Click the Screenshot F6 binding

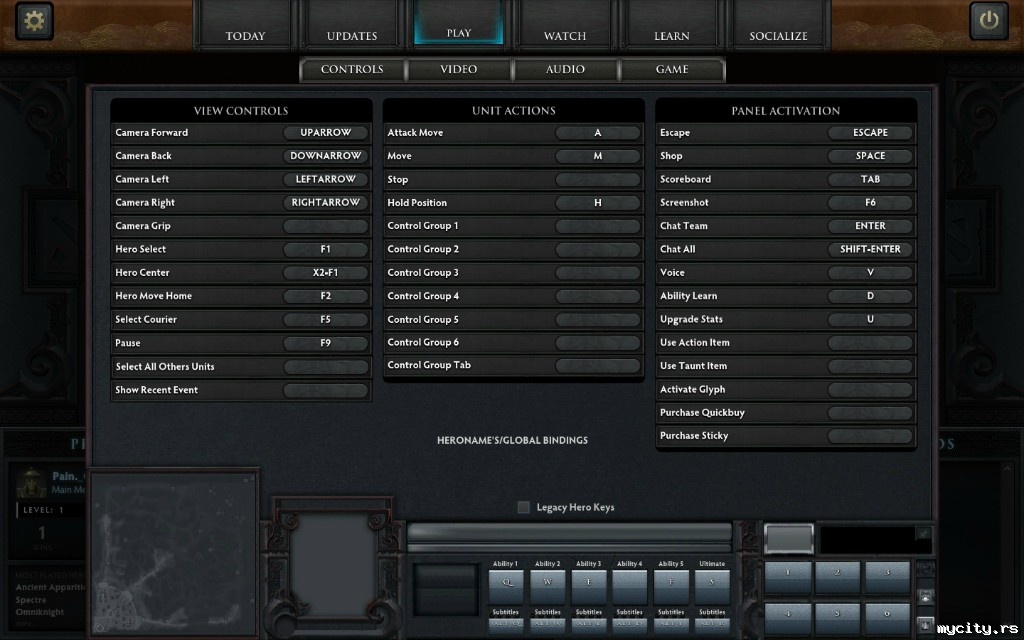870,202
